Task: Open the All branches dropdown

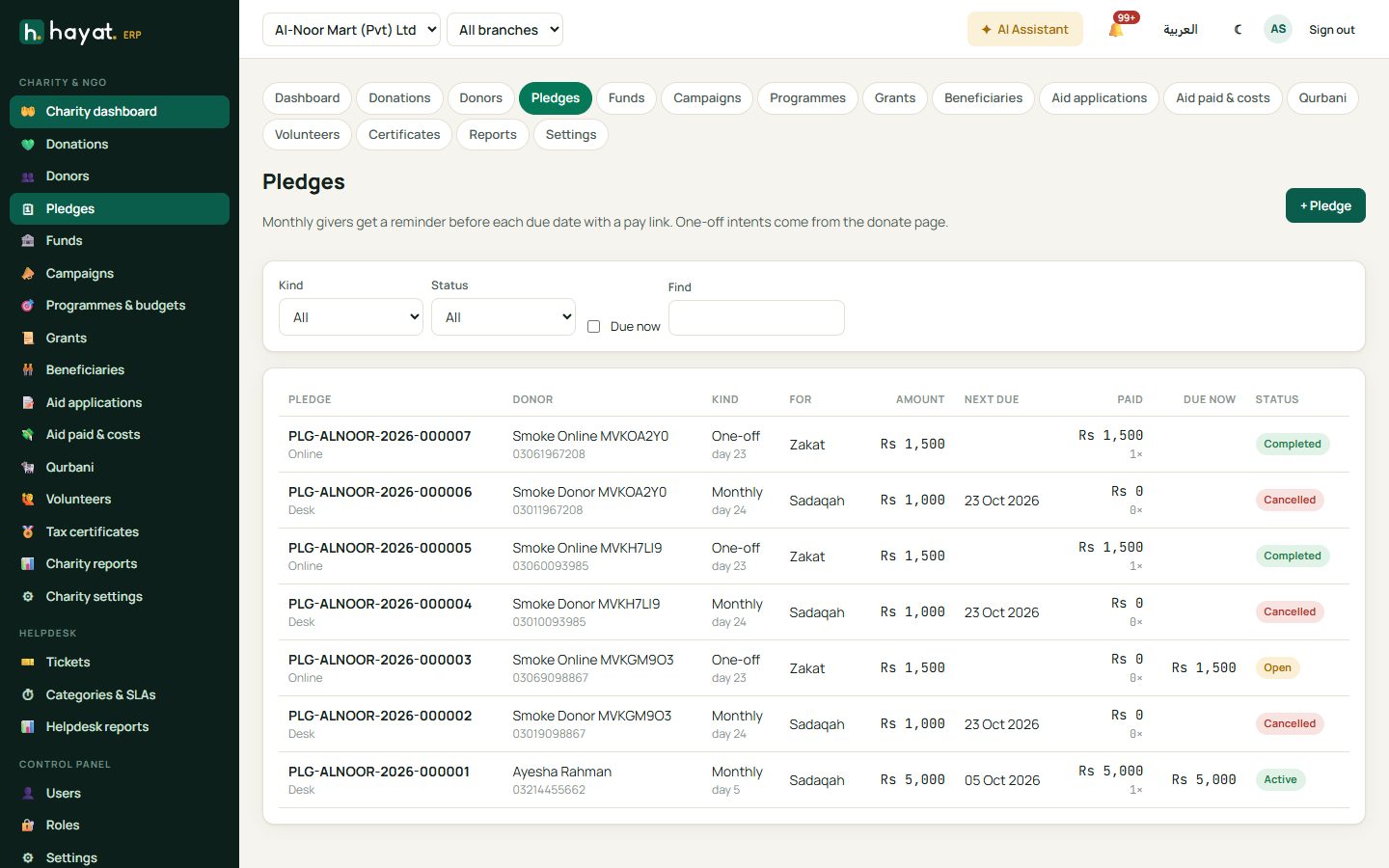Action: click(x=504, y=30)
